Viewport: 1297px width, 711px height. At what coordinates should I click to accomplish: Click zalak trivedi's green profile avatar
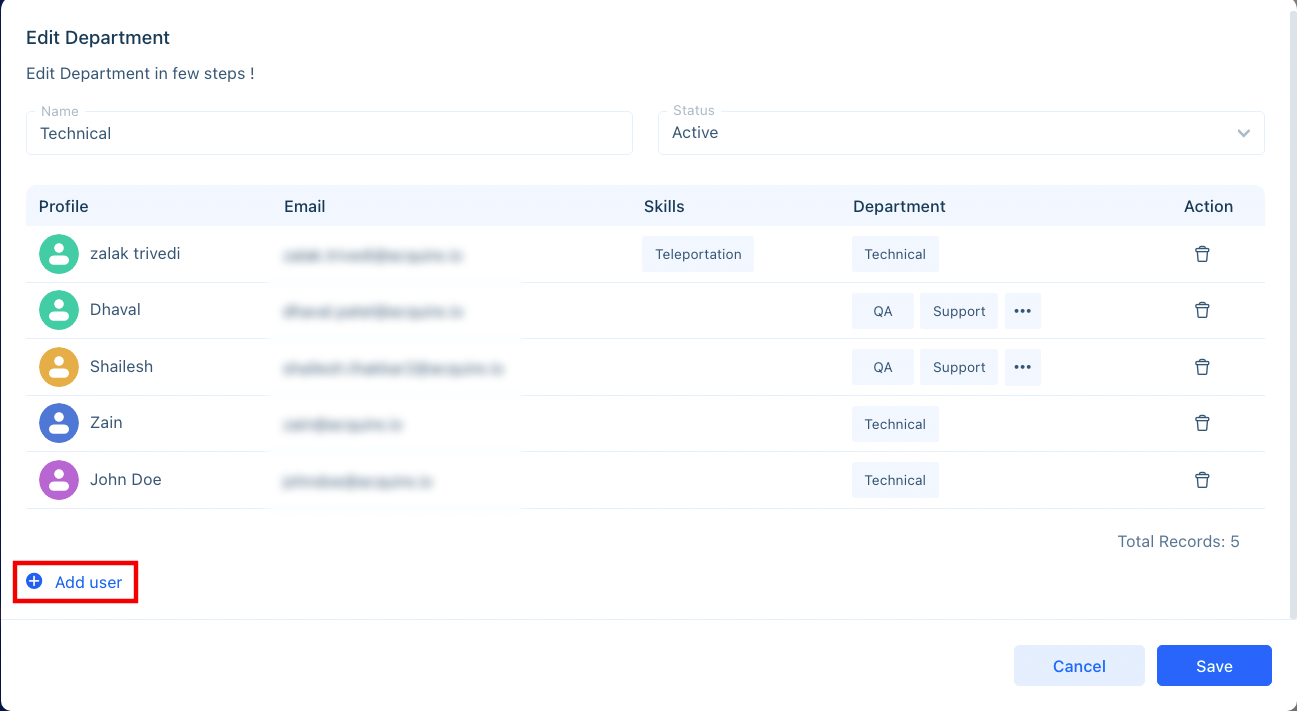59,254
